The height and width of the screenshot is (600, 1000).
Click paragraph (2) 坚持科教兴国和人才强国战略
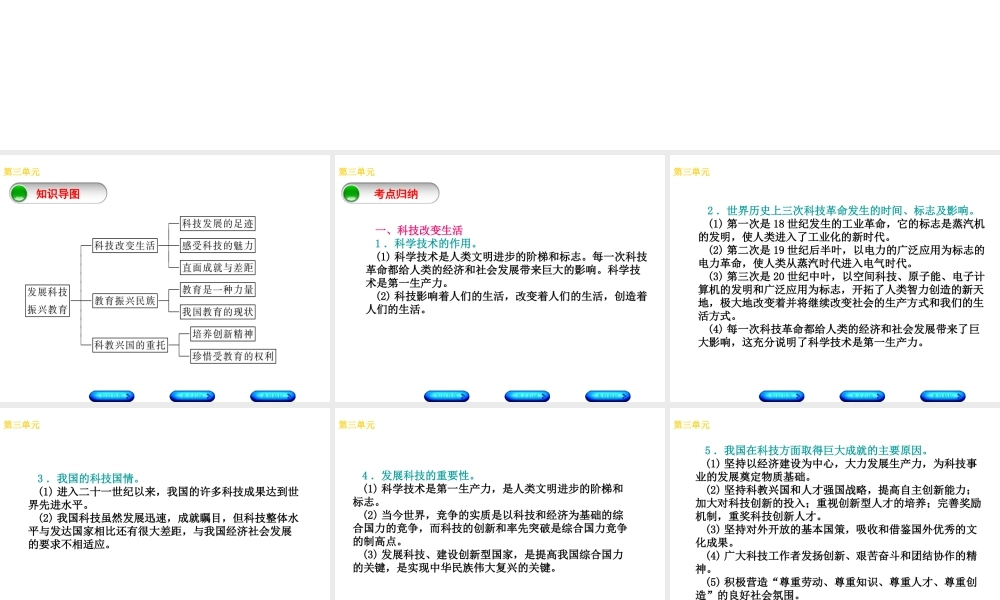[838, 503]
